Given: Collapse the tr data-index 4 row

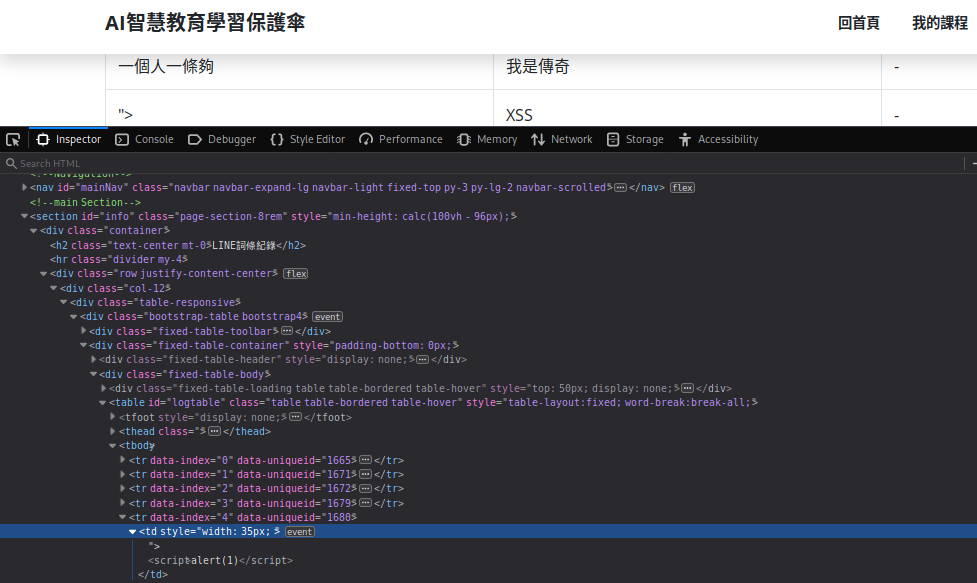Looking at the screenshot, I should [x=123, y=517].
